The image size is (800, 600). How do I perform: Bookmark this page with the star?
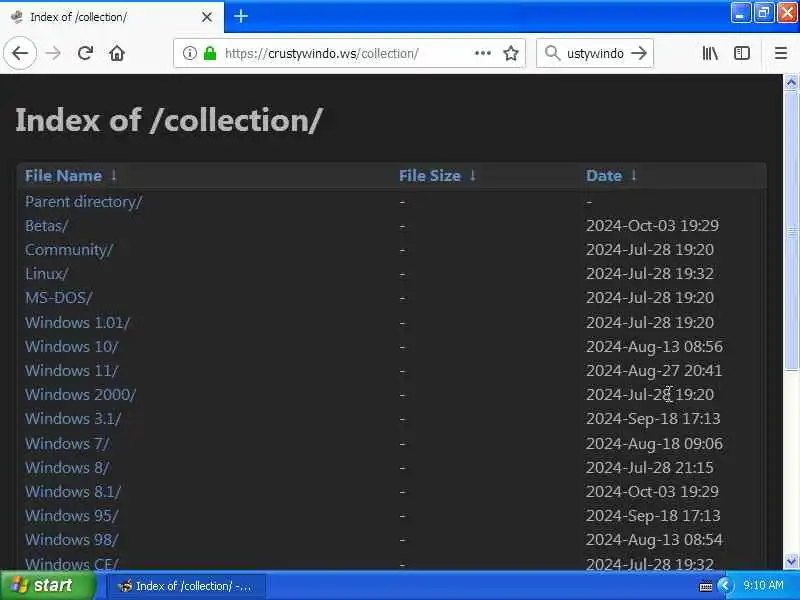tap(511, 53)
